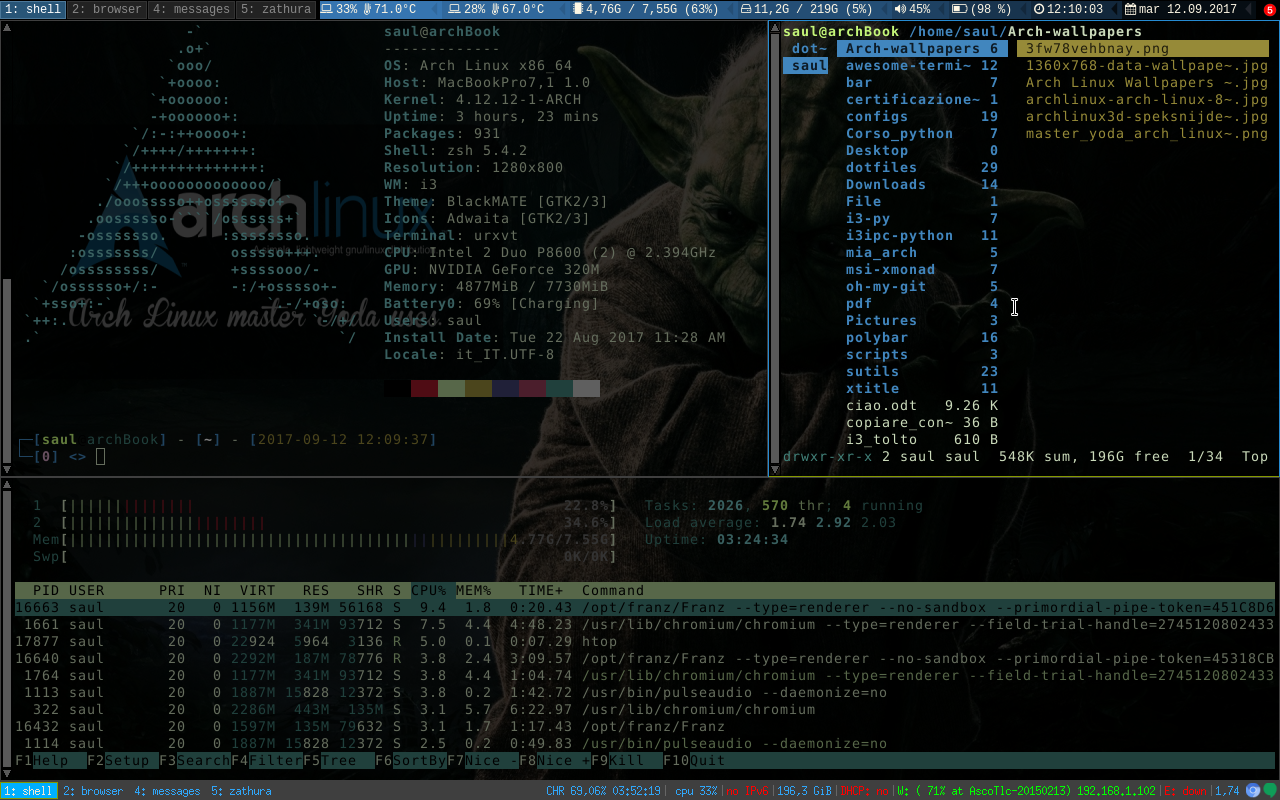Click the red color block in neofetch palette
Screen dimensions: 1280x800
(x=424, y=388)
